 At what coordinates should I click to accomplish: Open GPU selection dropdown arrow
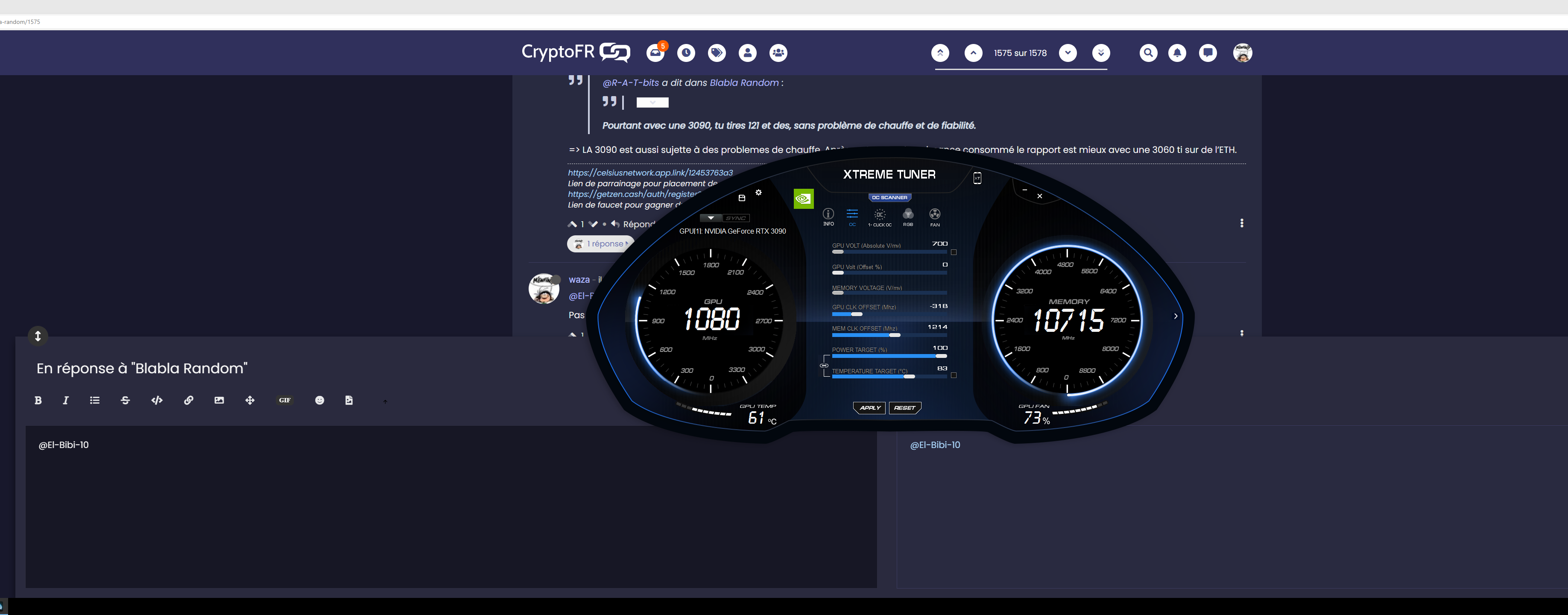711,218
